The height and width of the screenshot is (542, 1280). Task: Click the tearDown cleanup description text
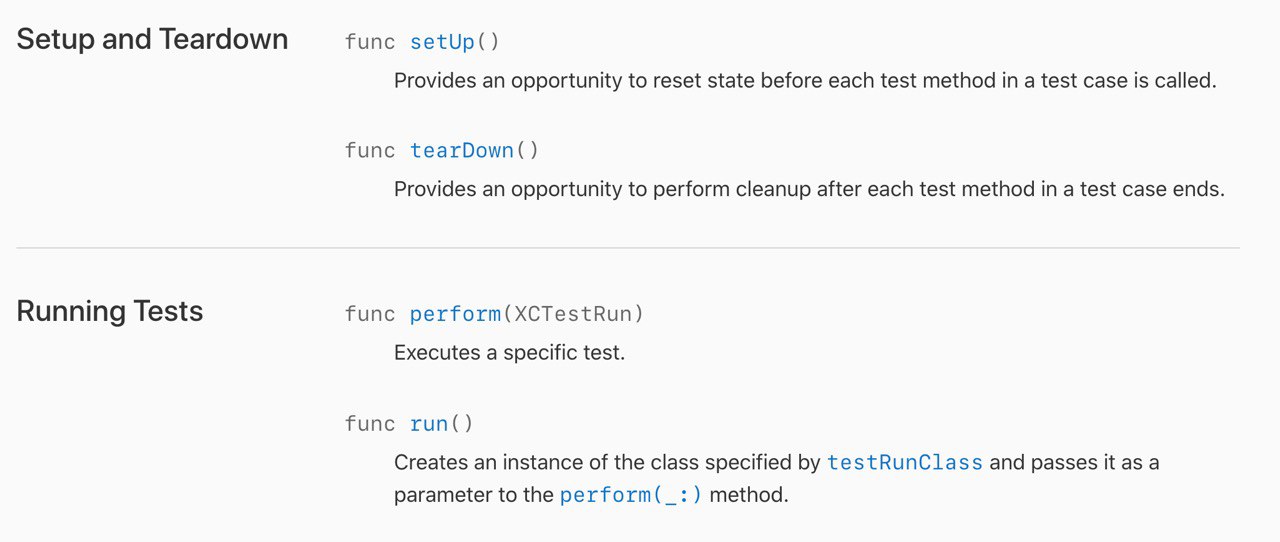pos(809,189)
